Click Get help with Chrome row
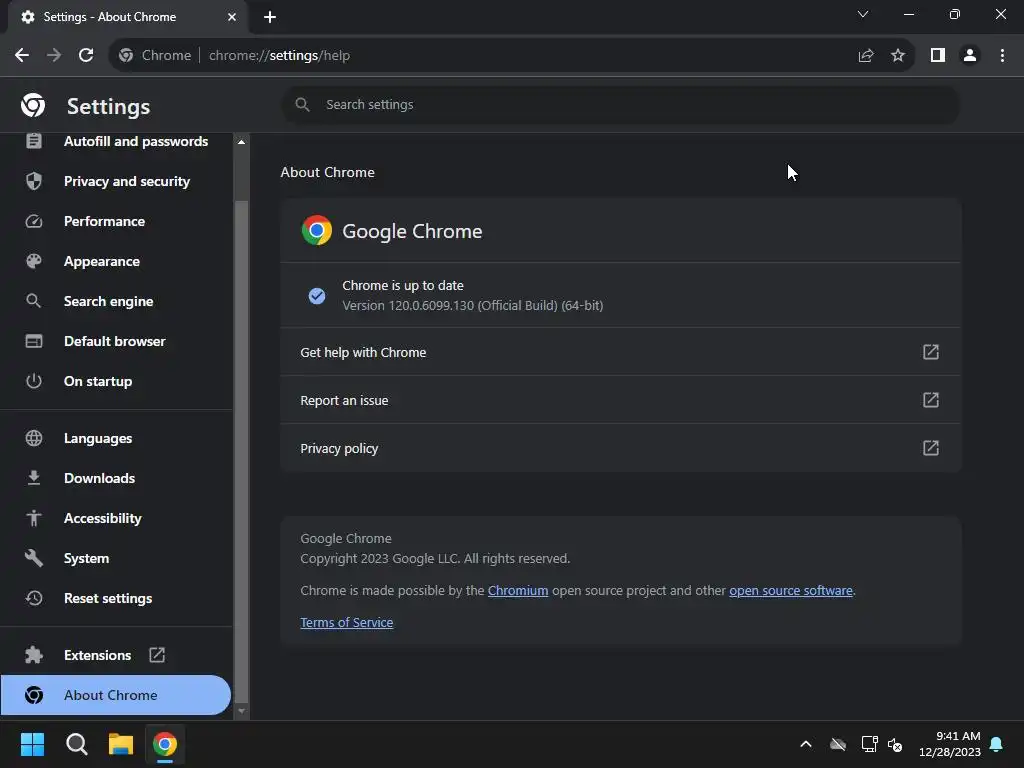1024x768 pixels. [620, 352]
